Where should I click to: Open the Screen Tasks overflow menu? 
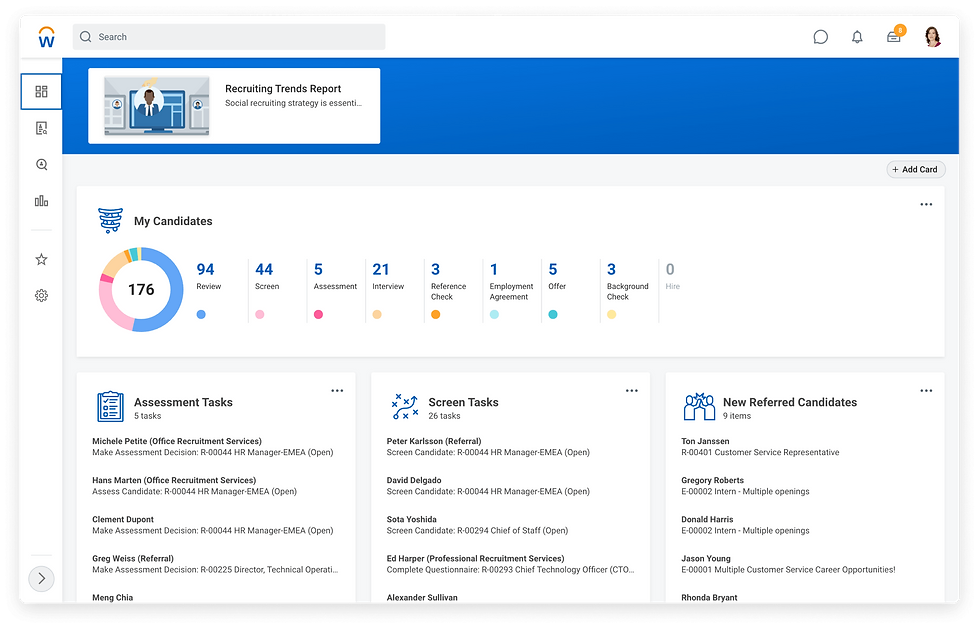631,391
